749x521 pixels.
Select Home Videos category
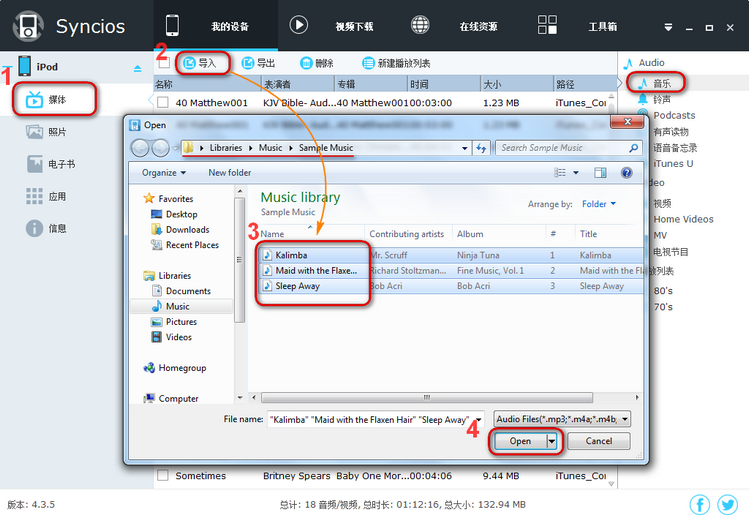[684, 219]
